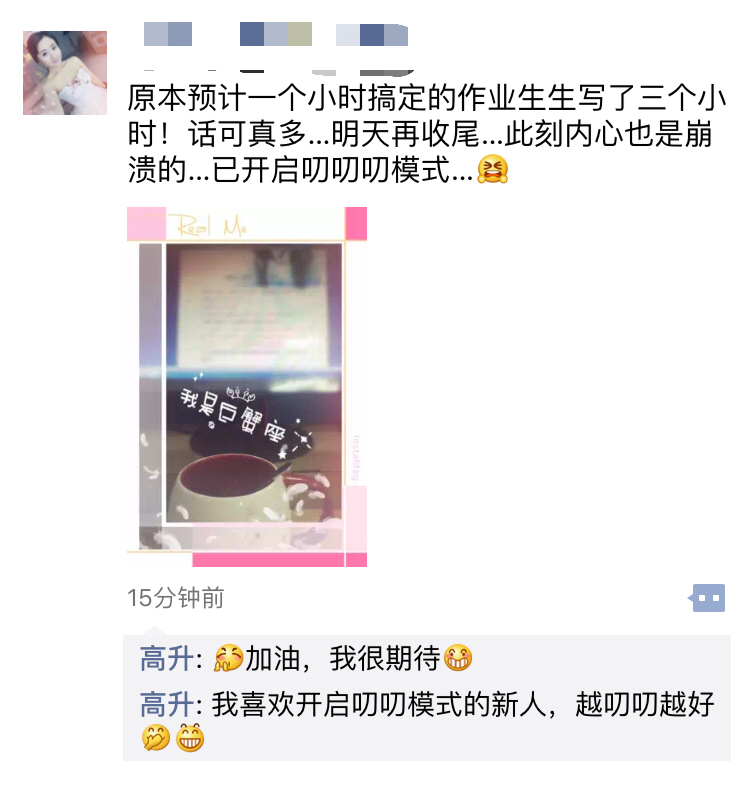Reply to the 加油，我很期待 comment
Viewport: 735px width, 790px height.
[x=427, y=658]
